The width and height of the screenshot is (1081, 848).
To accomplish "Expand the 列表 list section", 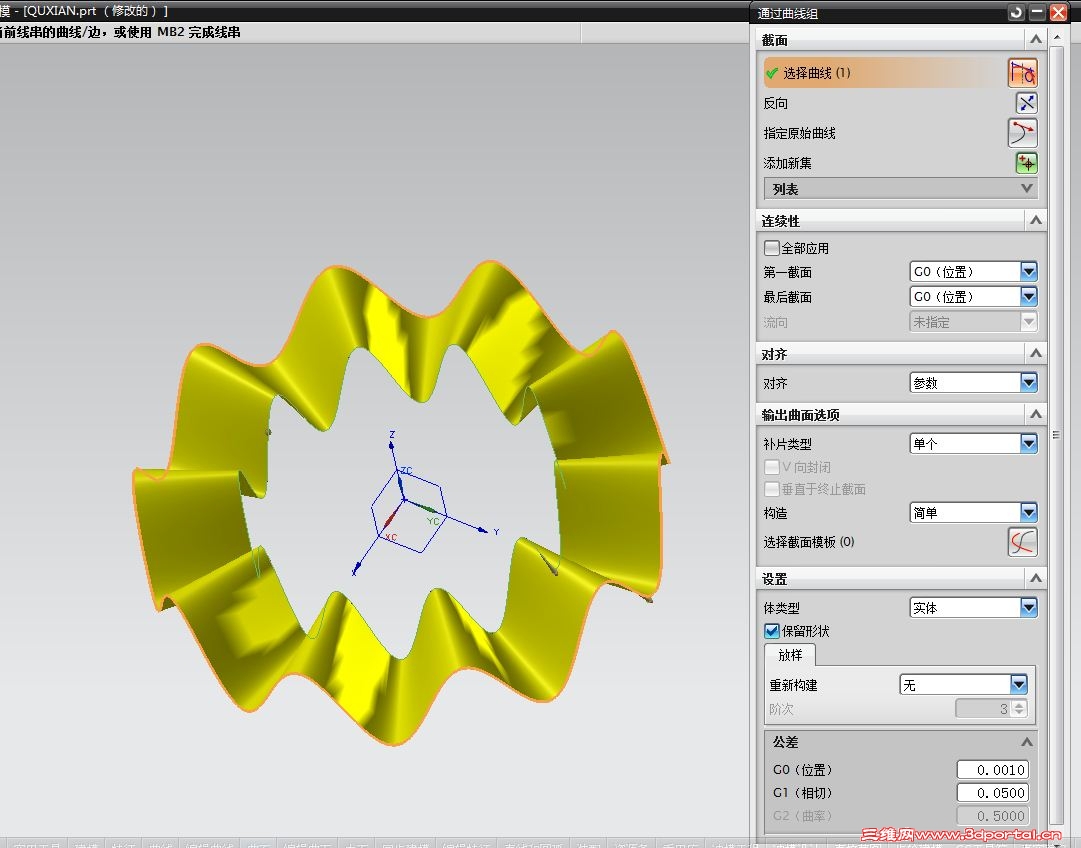I will click(x=900, y=189).
